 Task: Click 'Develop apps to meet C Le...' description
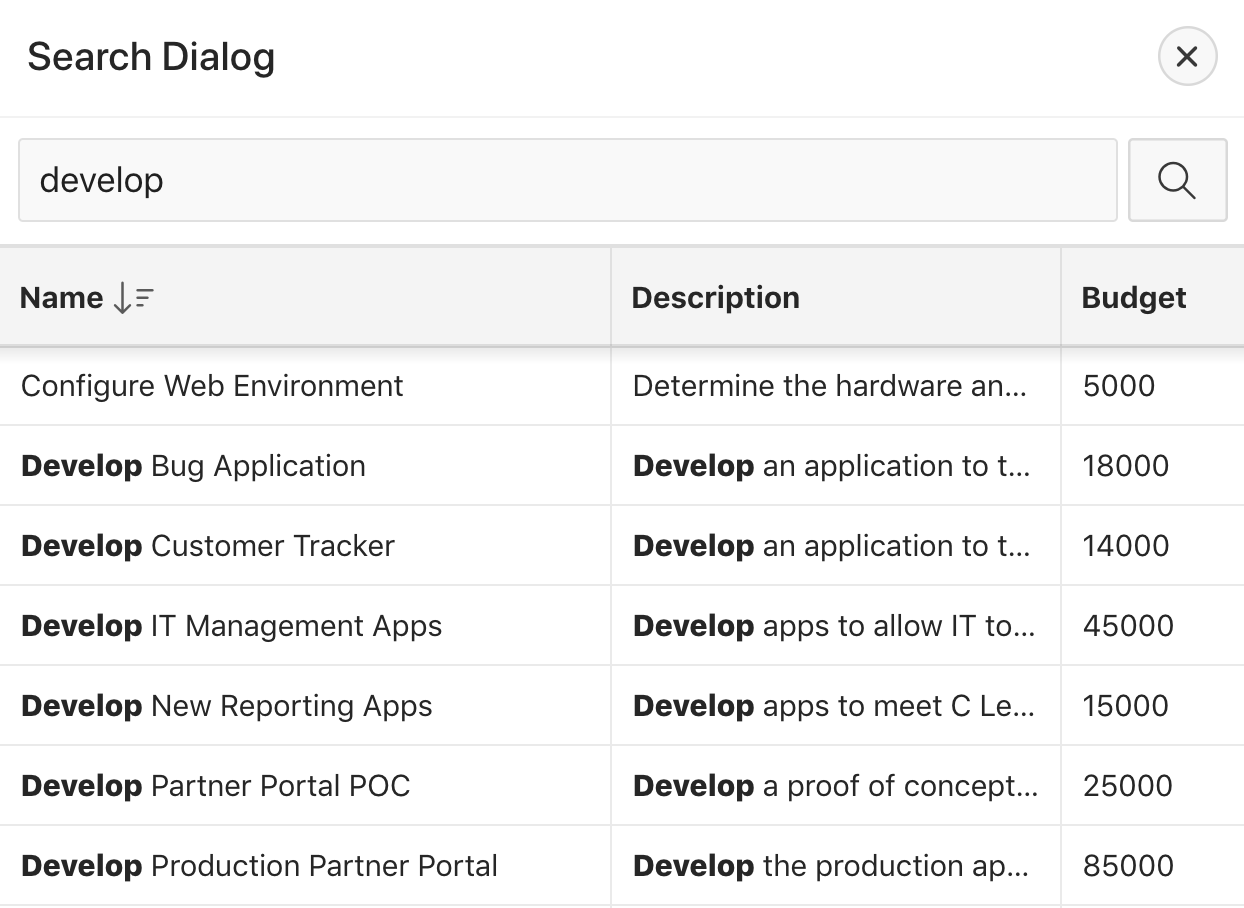(833, 706)
